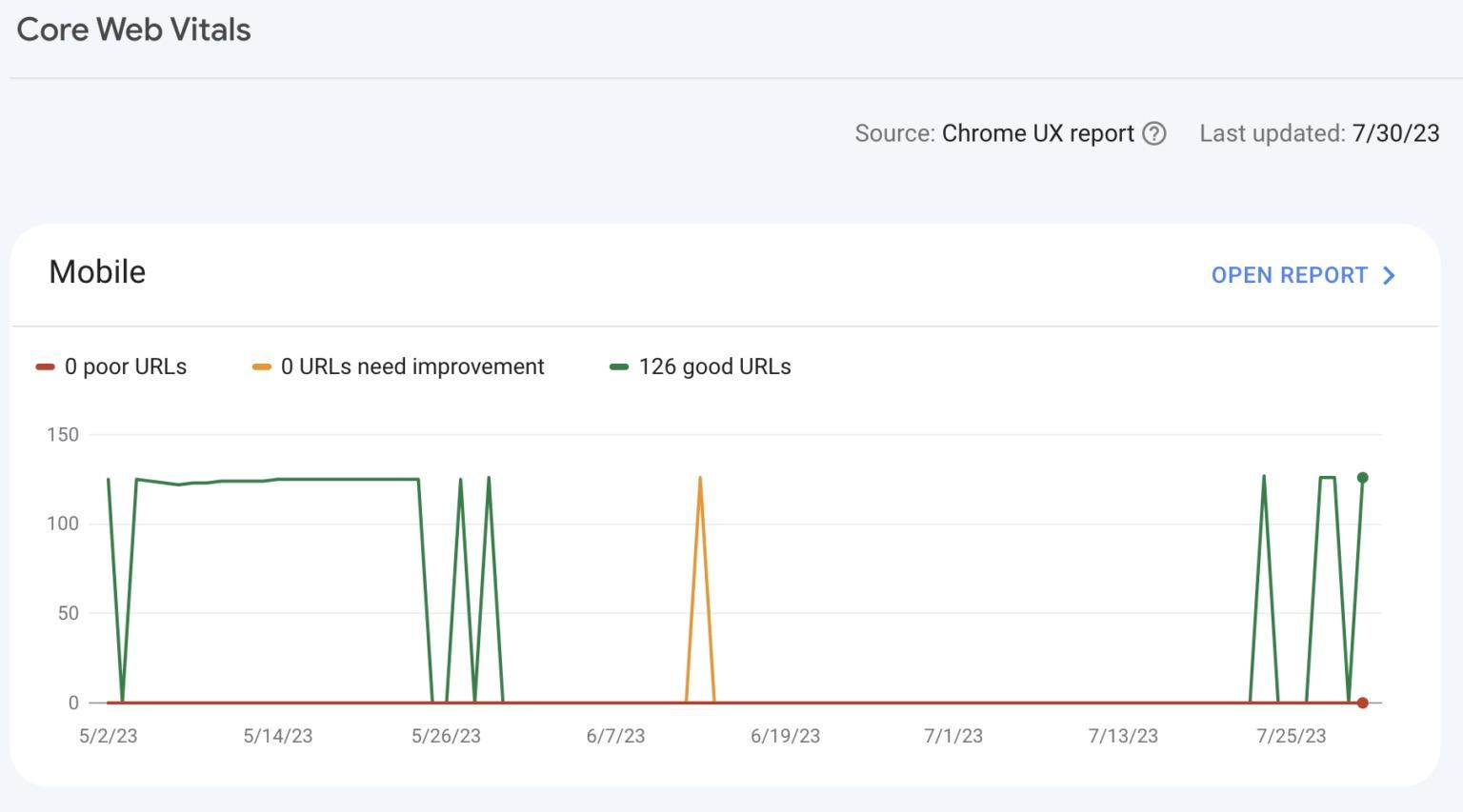Select the '0 poor URLs' legend label

click(x=125, y=367)
